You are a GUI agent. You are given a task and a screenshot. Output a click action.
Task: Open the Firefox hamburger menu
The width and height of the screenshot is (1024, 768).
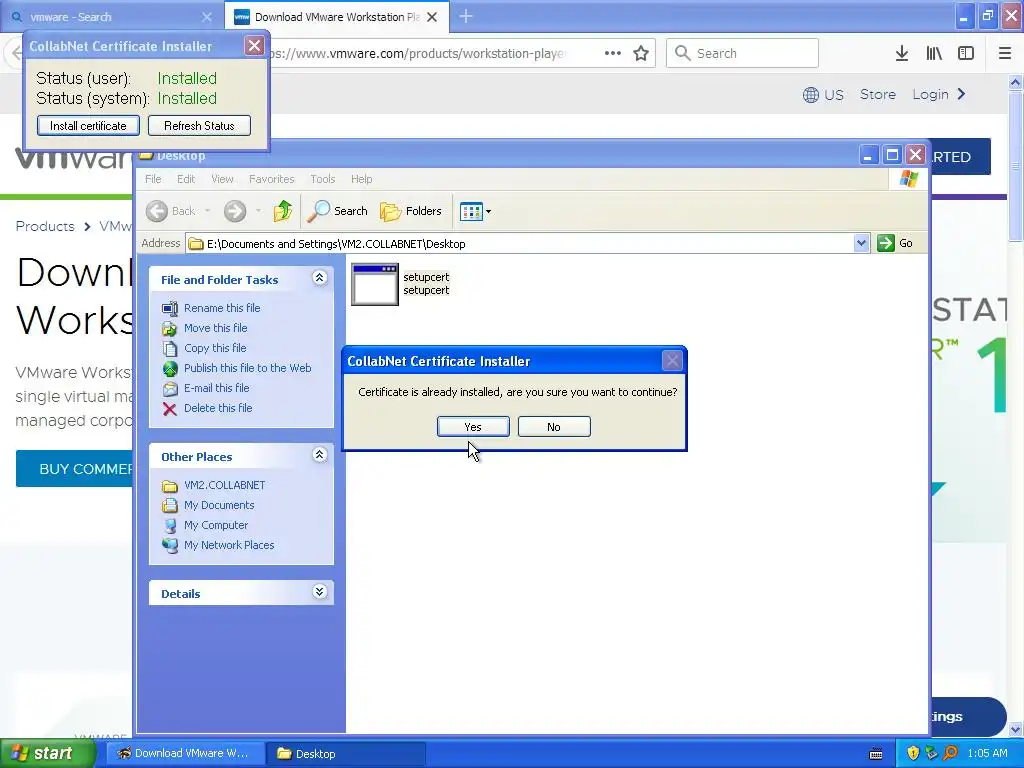[1005, 54]
